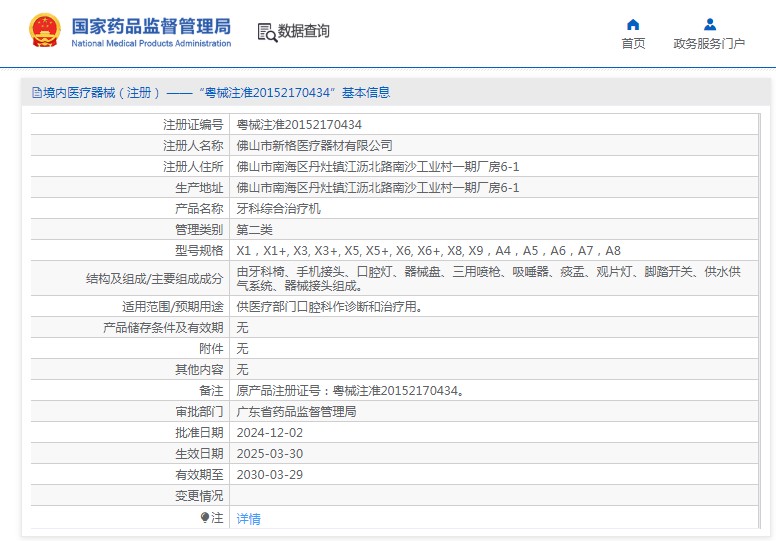776x541 pixels.
Task: Select the 产品名称 label
Action: (199, 209)
